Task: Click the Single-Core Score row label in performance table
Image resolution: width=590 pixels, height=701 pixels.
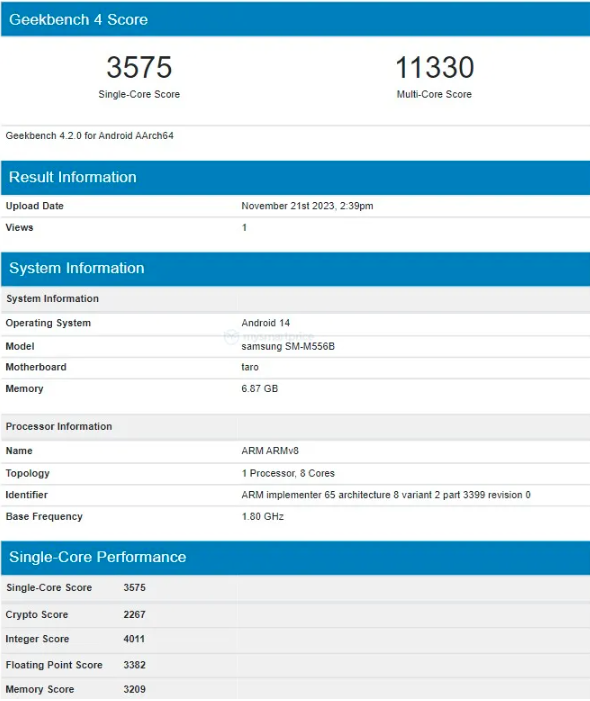Action: (x=49, y=587)
